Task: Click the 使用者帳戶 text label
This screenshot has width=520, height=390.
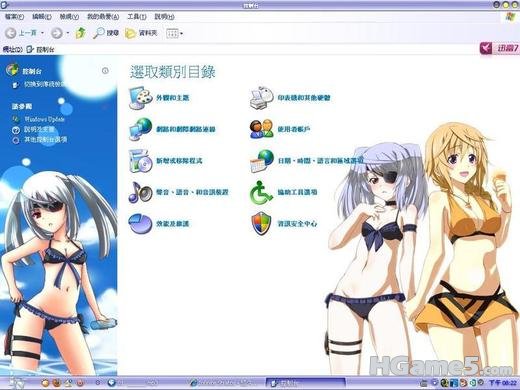Action: 294,129
